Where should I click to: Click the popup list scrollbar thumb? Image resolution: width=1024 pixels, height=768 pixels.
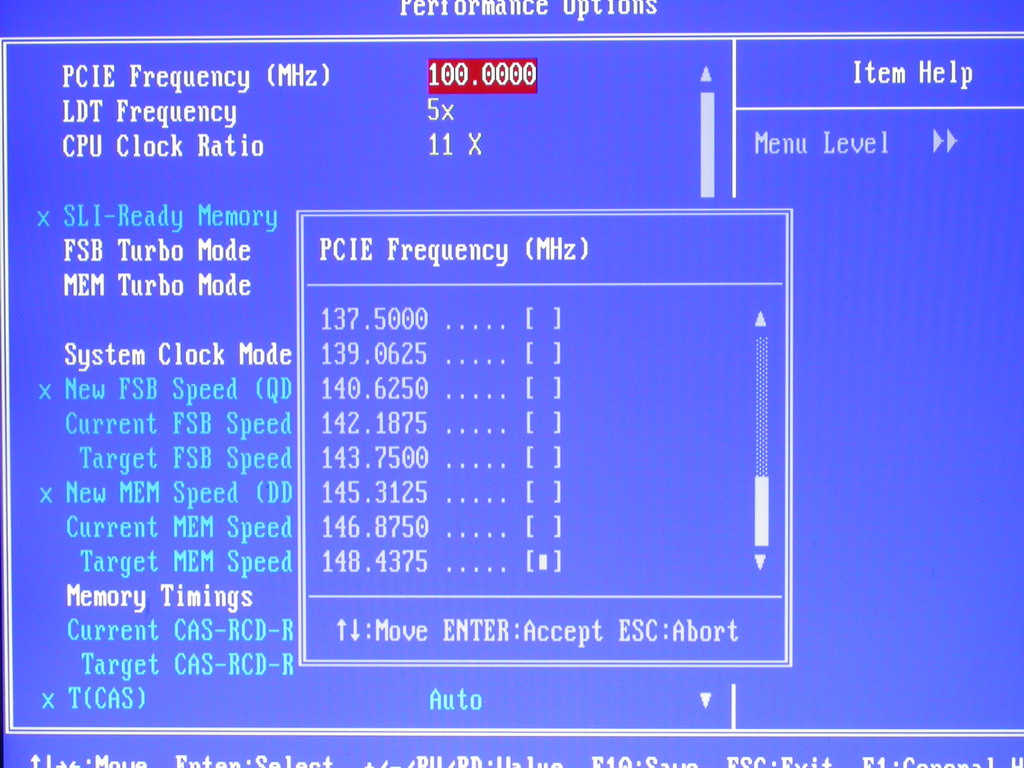coord(761,511)
